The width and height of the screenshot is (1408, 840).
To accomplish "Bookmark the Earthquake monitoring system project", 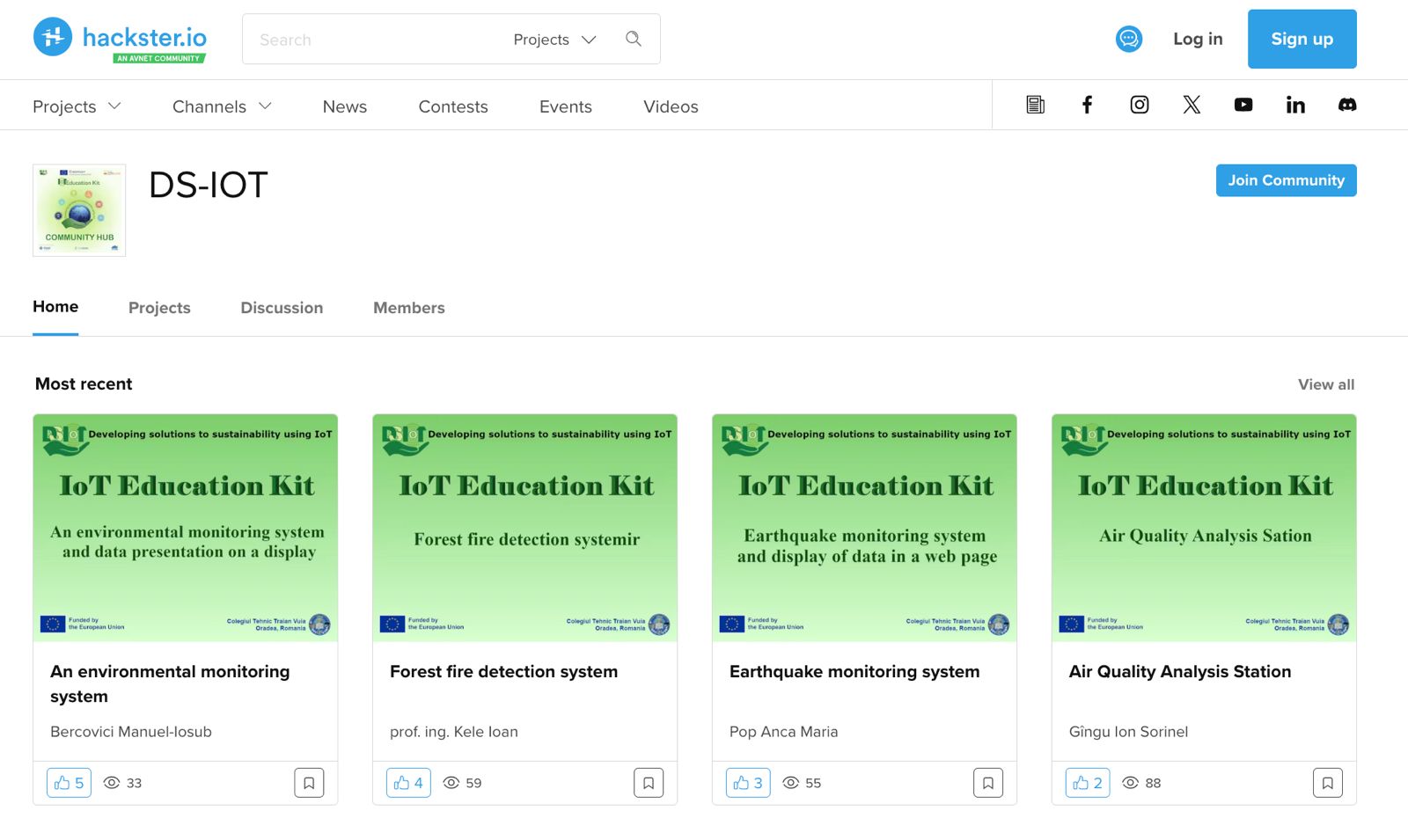I will click(x=988, y=783).
